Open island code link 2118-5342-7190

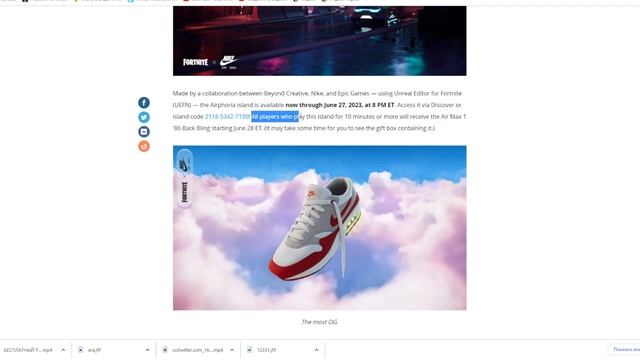point(227,117)
